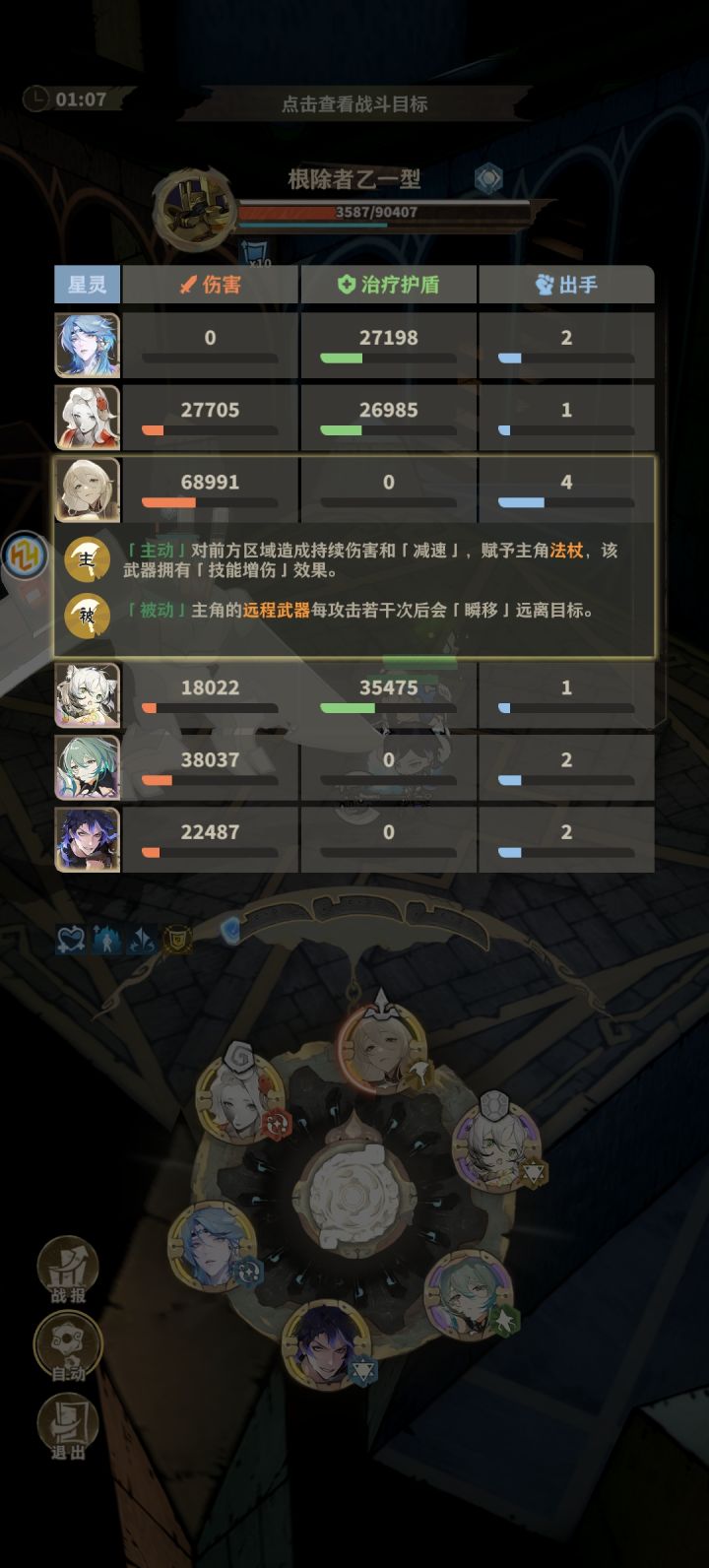
Task: Click the round blue-orange emblem at left edge
Action: pyautogui.click(x=24, y=557)
